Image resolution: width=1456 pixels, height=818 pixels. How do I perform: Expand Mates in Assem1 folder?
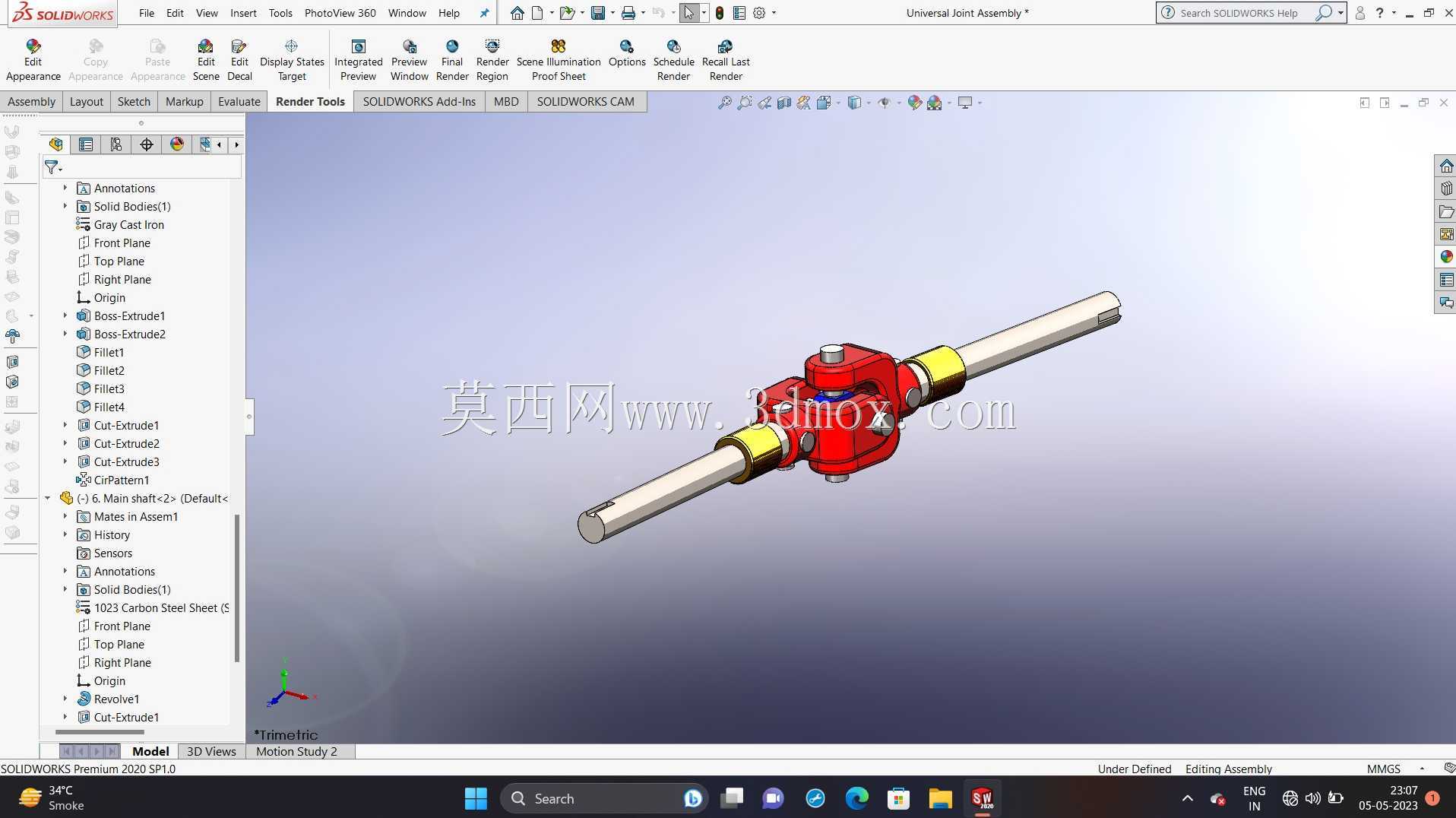pos(65,516)
